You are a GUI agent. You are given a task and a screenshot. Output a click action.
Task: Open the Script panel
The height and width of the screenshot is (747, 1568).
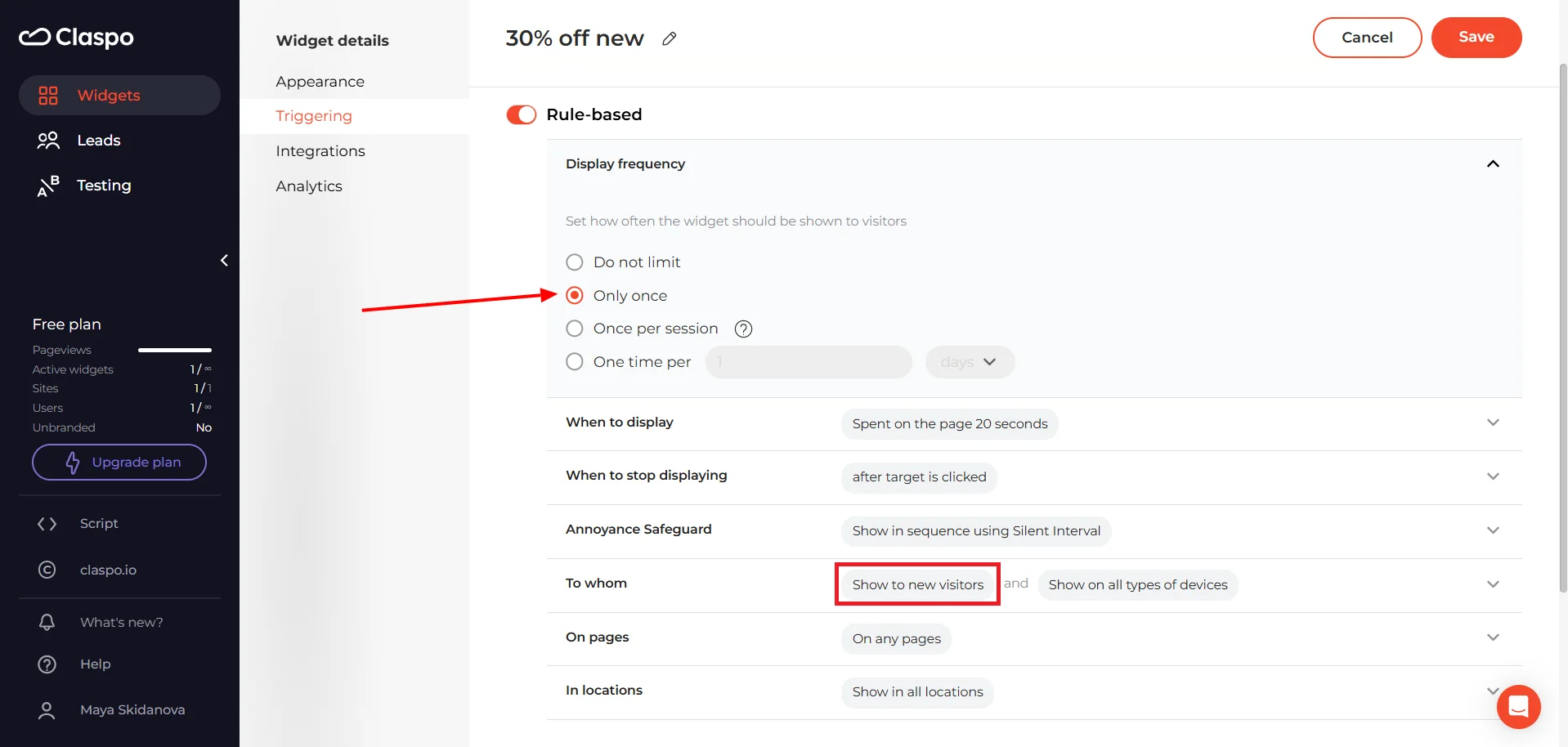pyautogui.click(x=97, y=523)
